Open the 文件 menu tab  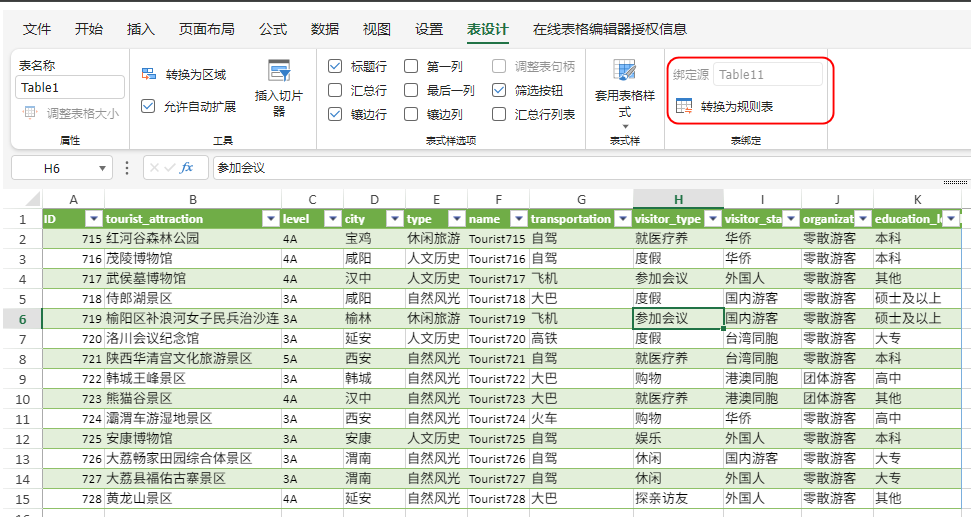point(37,29)
